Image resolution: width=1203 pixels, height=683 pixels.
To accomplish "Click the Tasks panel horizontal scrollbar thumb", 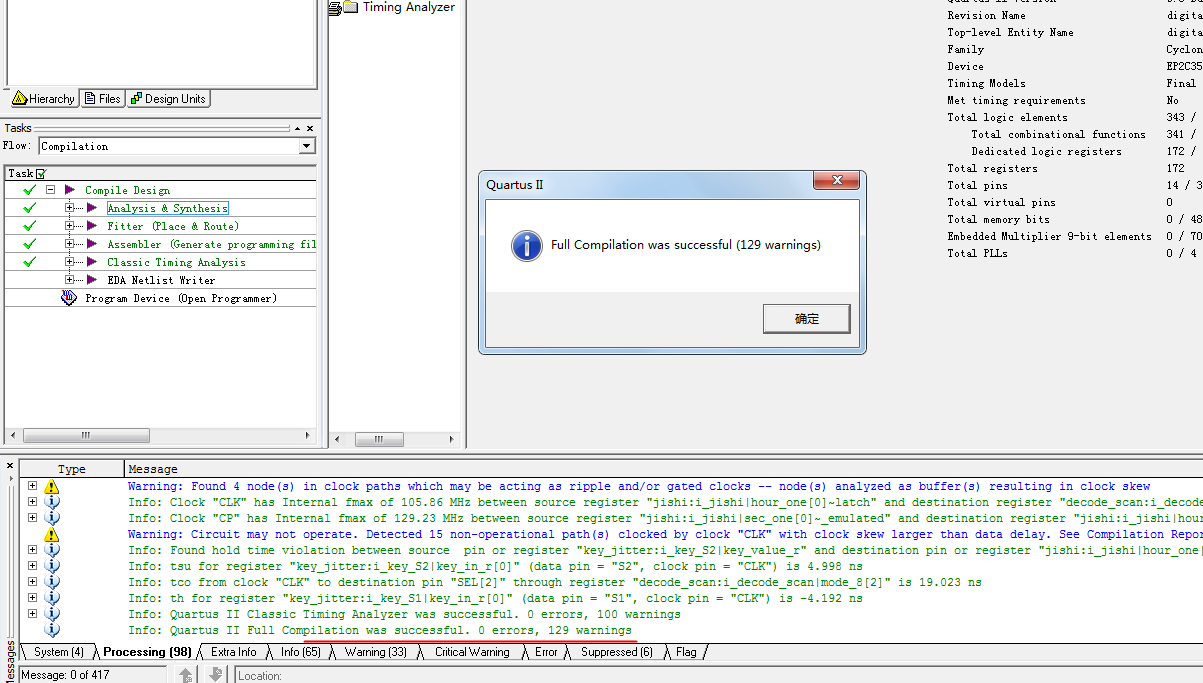I will (x=86, y=436).
